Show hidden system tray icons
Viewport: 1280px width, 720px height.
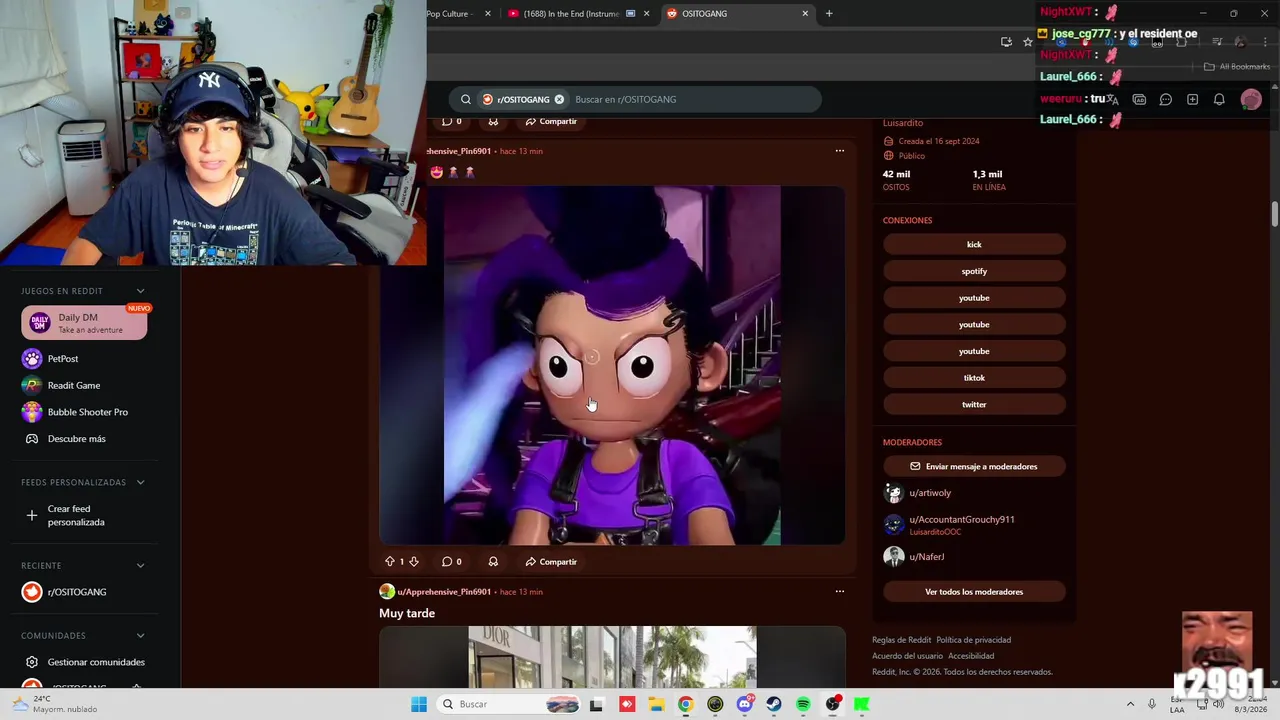1130,704
